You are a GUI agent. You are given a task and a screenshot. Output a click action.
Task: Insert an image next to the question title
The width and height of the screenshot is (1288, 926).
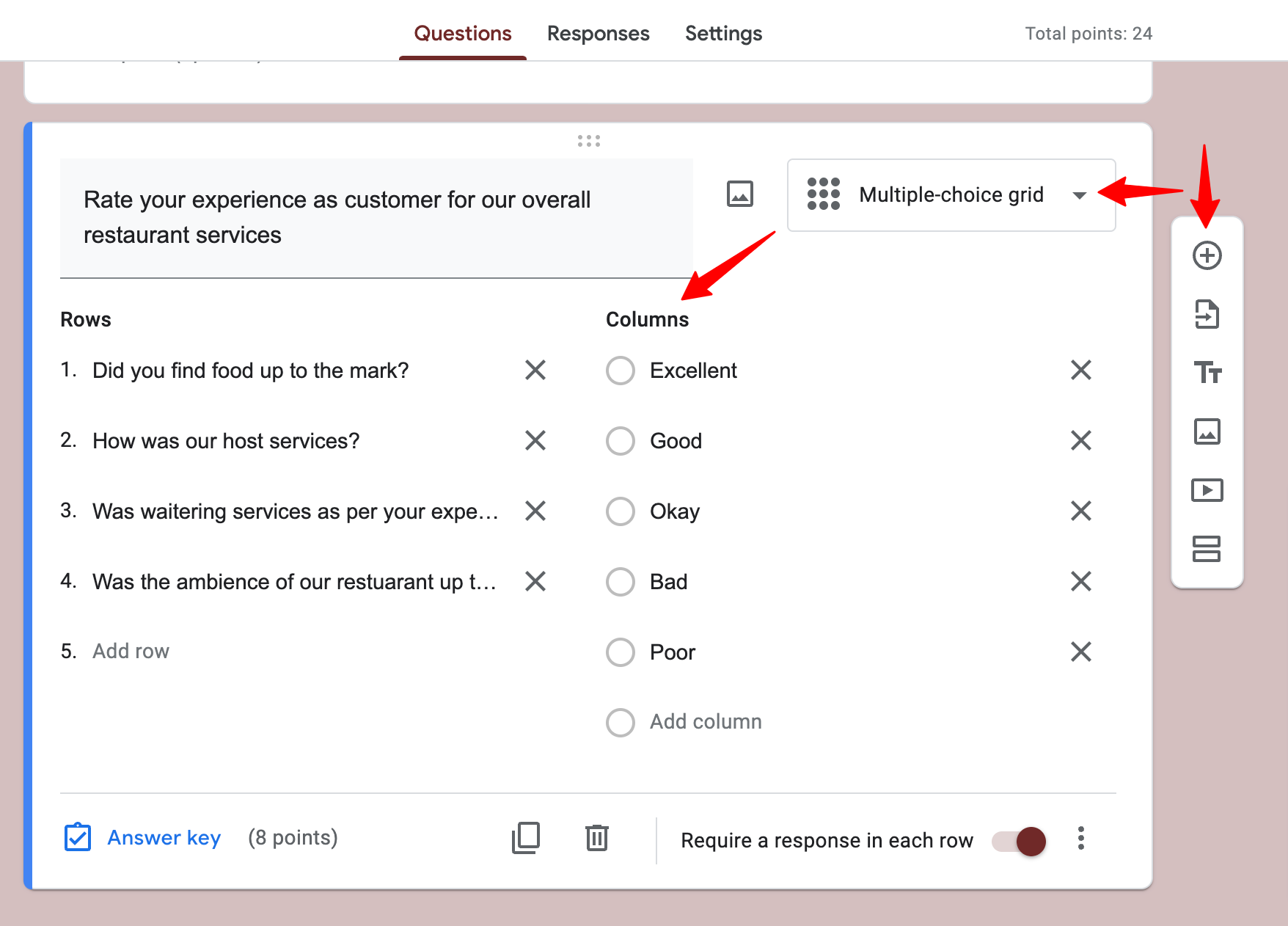pyautogui.click(x=739, y=194)
